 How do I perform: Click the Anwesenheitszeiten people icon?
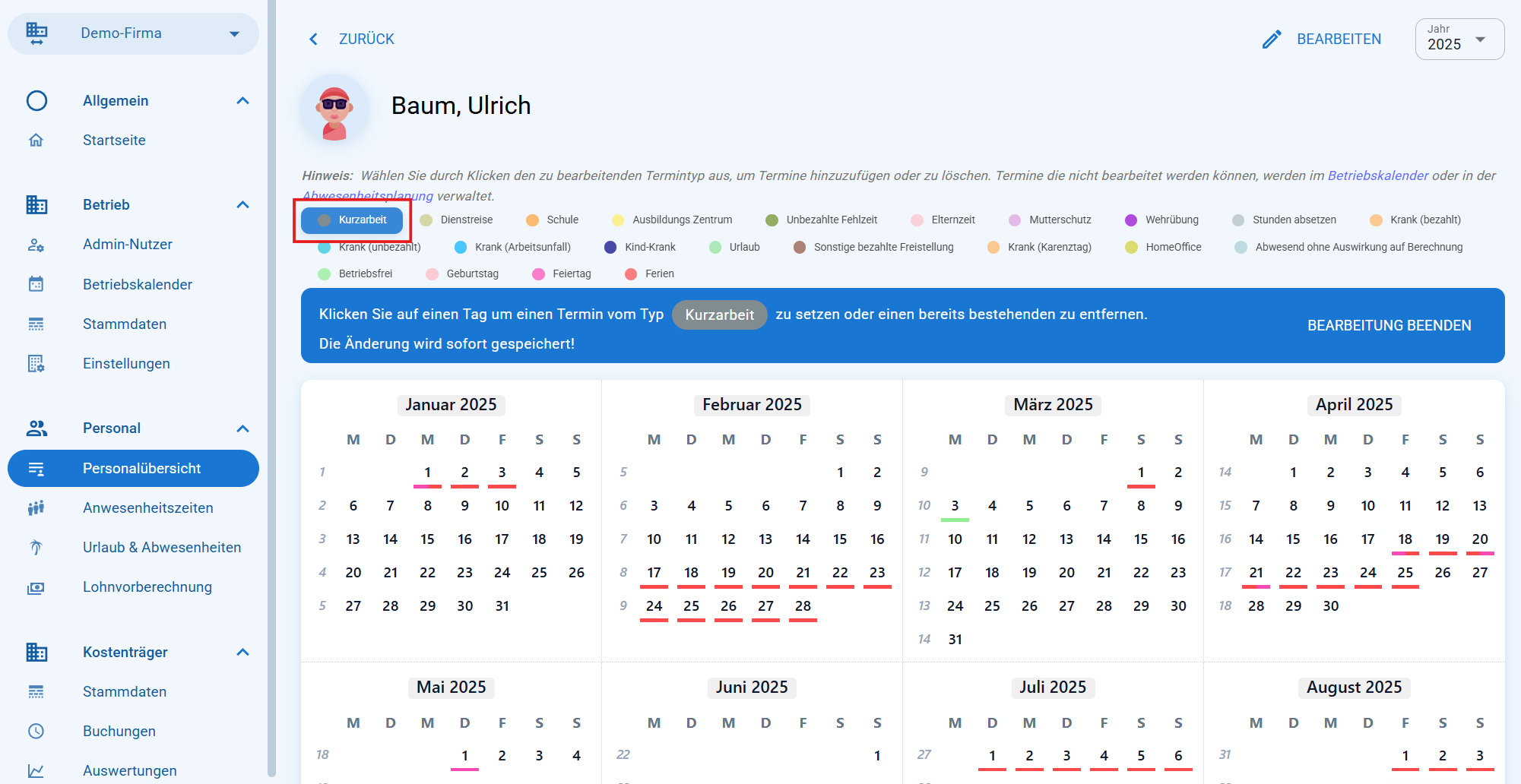click(36, 508)
